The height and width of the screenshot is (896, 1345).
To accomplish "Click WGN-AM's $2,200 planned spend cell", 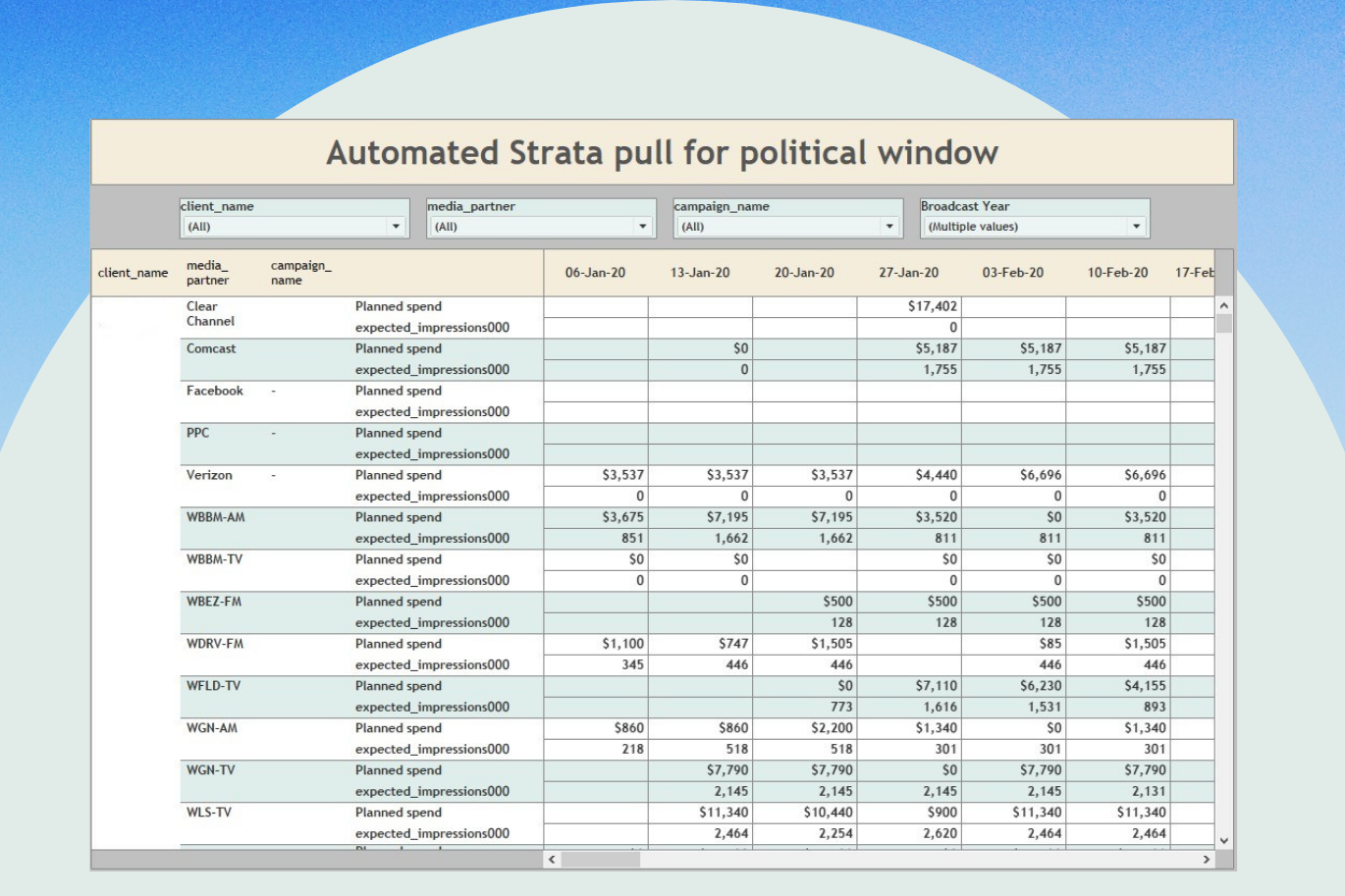I will pos(804,728).
